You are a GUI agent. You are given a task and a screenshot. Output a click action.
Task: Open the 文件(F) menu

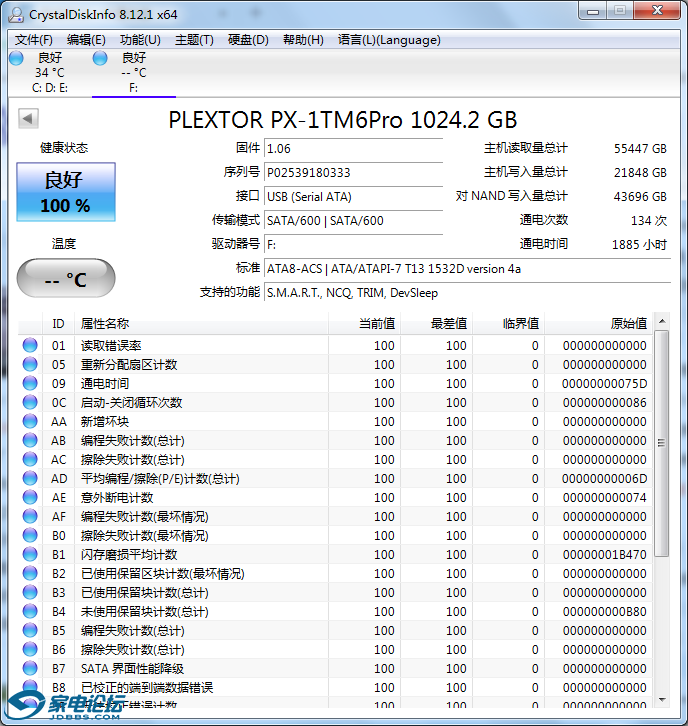(x=33, y=40)
